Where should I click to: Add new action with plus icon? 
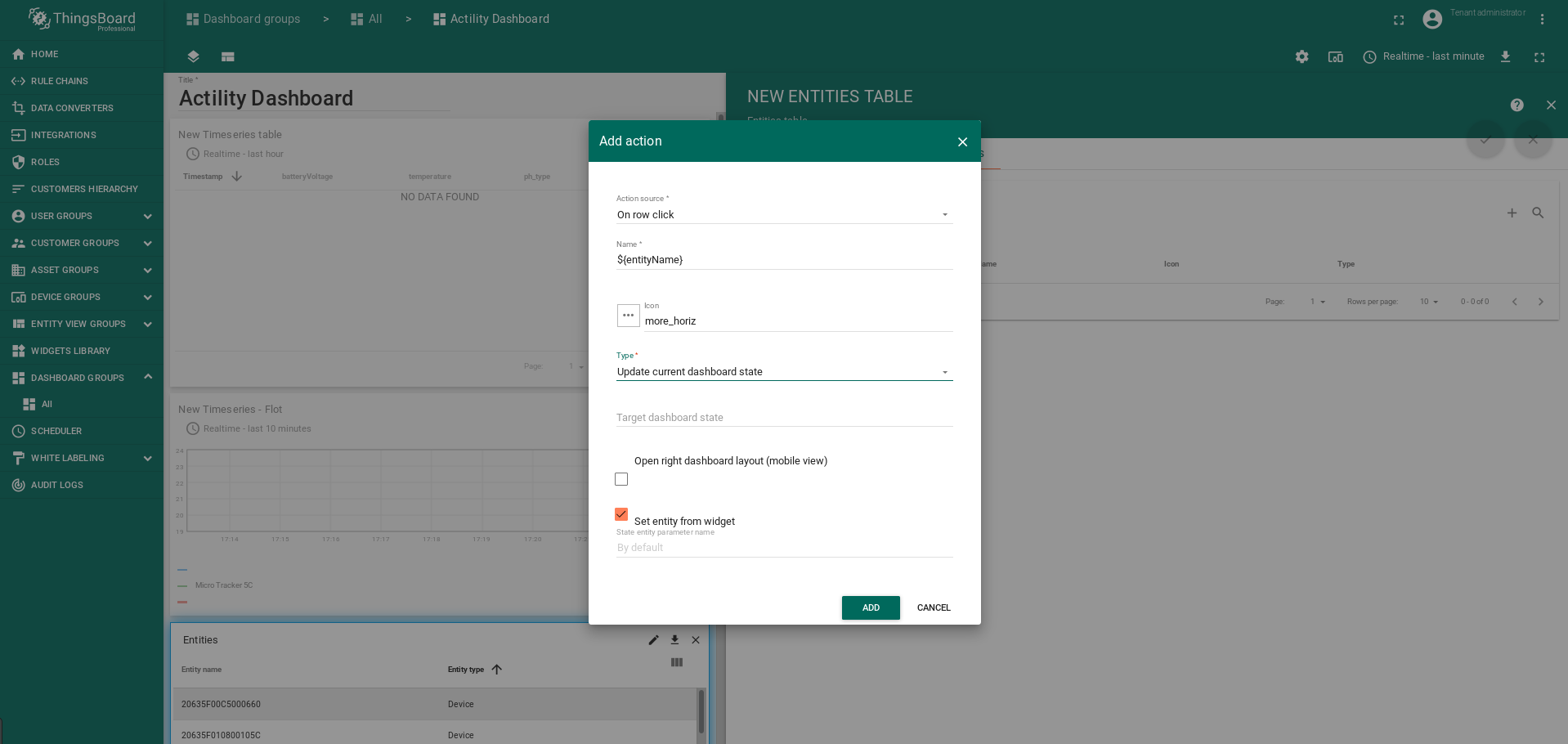tap(1512, 213)
